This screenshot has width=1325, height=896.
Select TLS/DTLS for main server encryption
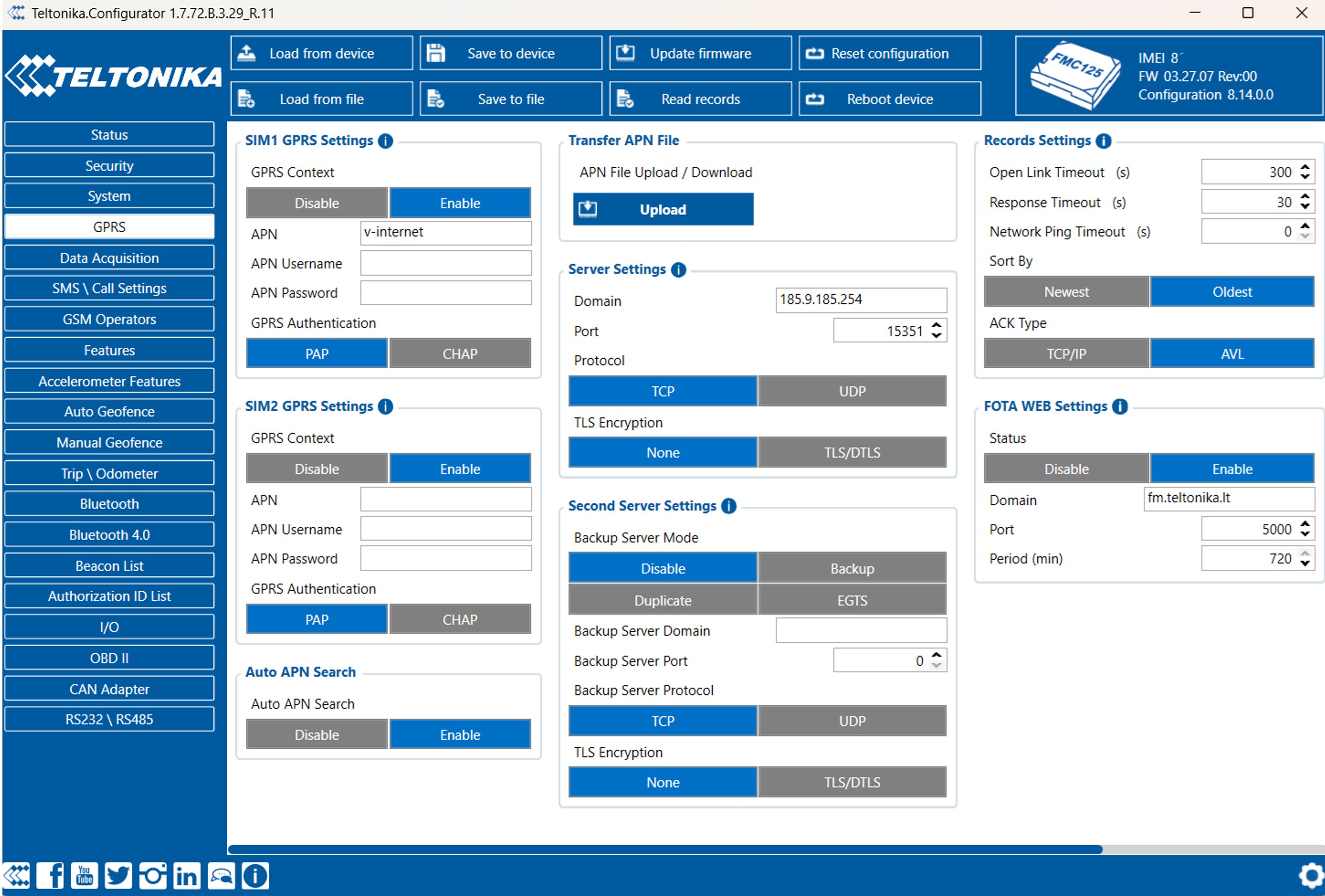click(852, 453)
